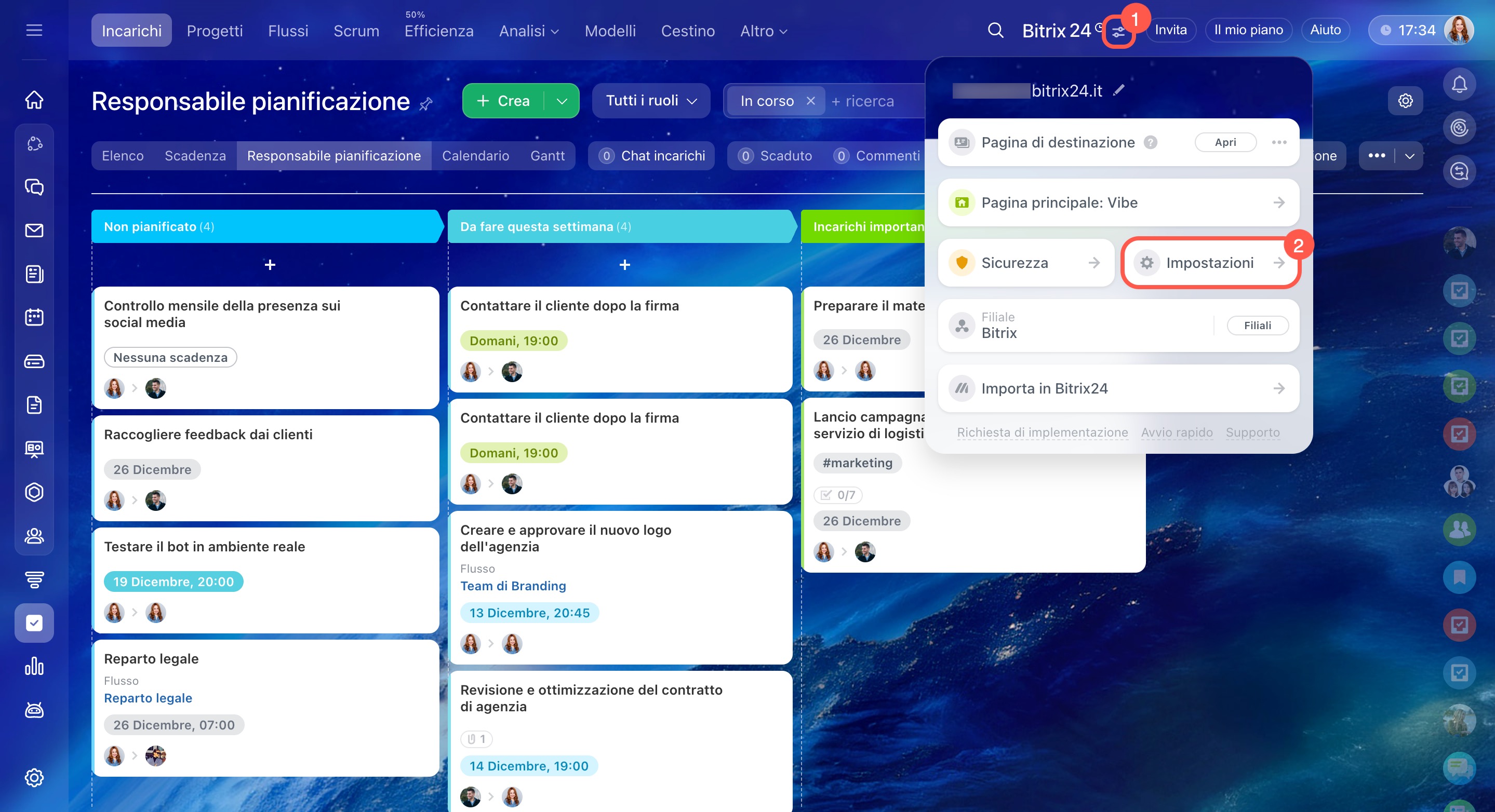Open gear settings icon near filter bar
The image size is (1495, 812).
coord(1405,101)
